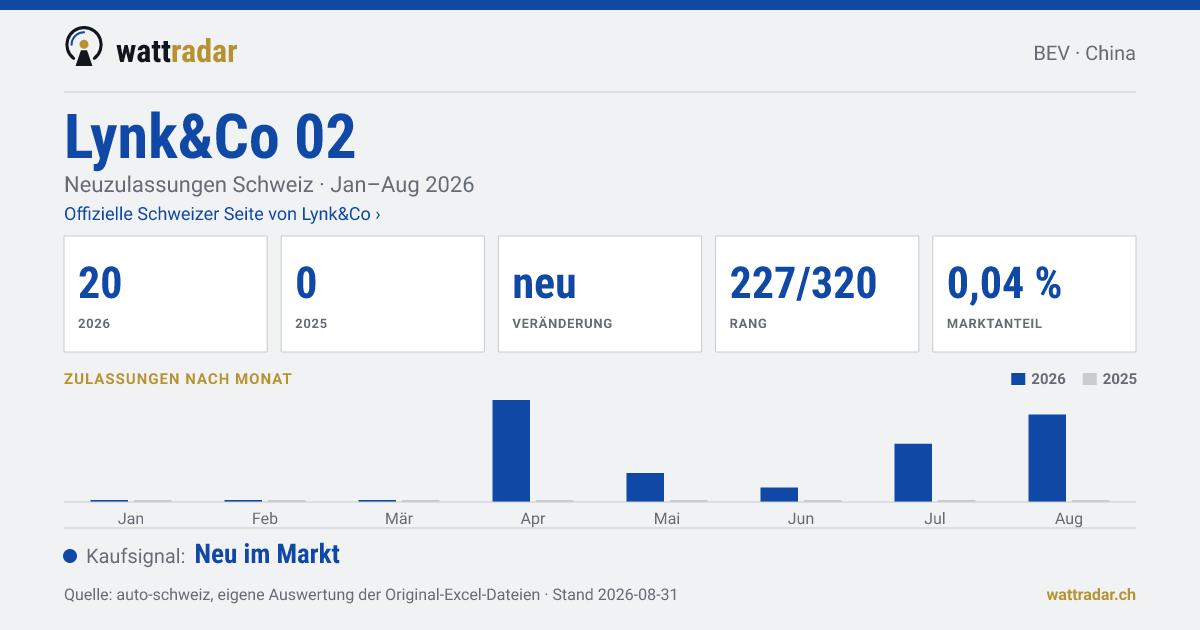Screen dimensions: 1200x630
Task: Click the Mai axis label
Action: (667, 518)
